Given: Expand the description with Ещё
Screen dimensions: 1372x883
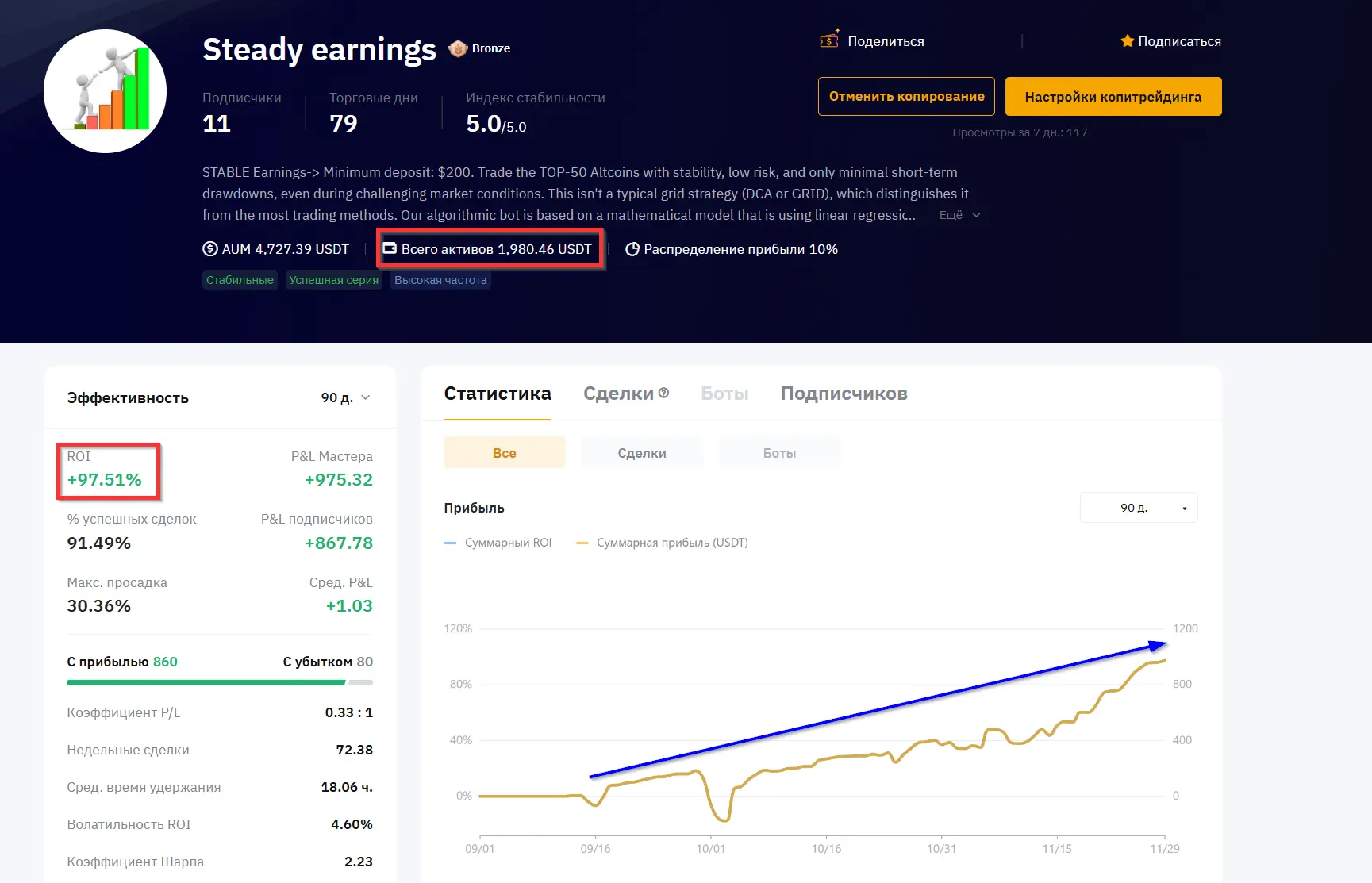Looking at the screenshot, I should (960, 215).
